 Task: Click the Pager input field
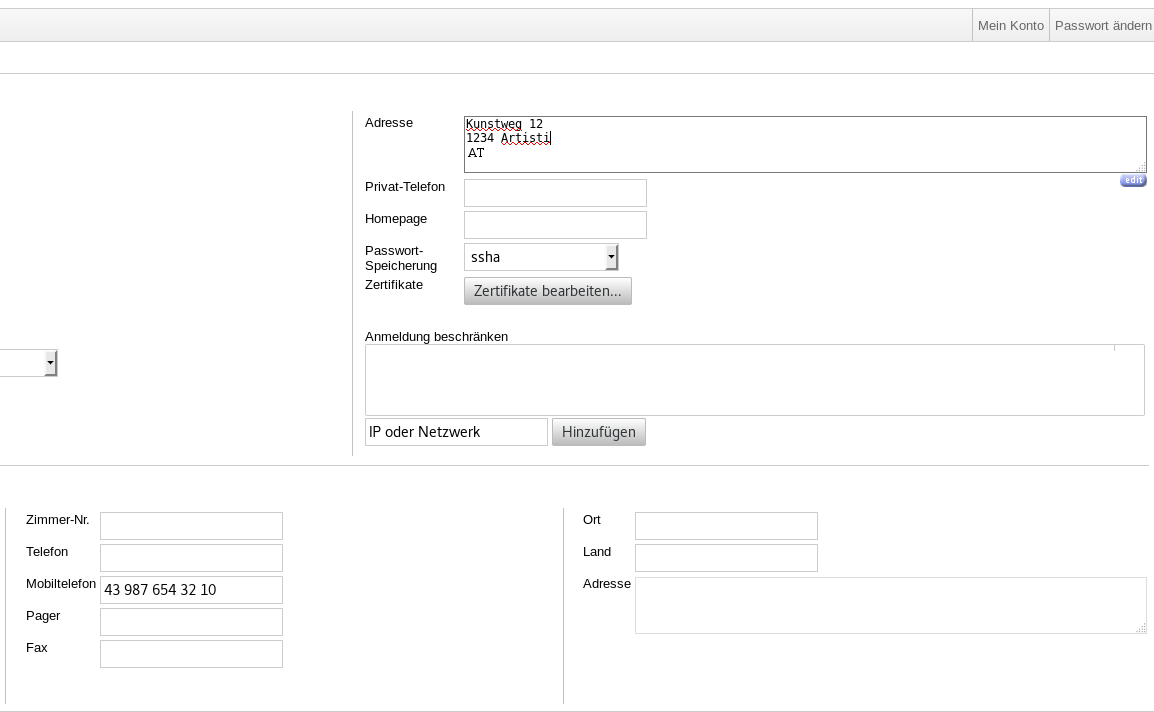(x=191, y=622)
